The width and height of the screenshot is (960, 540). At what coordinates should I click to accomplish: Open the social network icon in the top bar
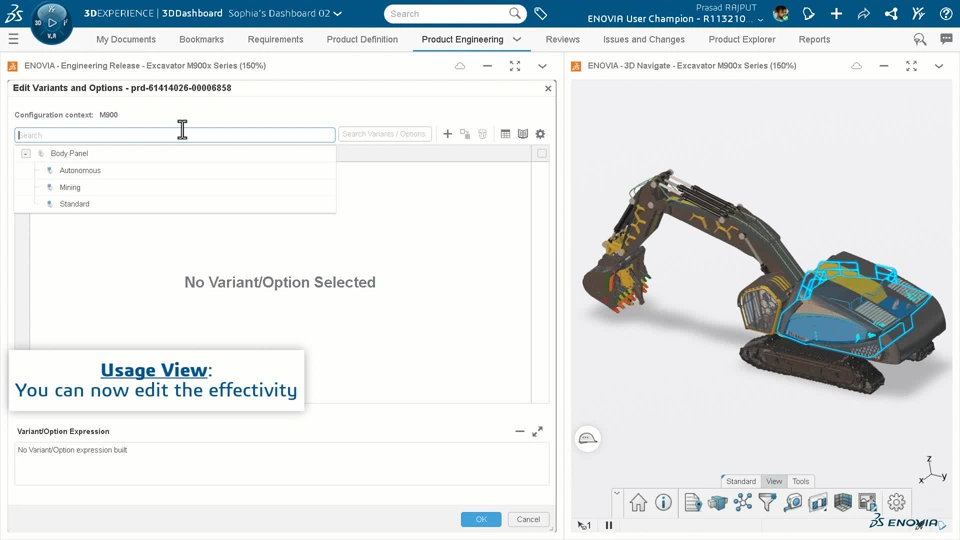click(891, 13)
